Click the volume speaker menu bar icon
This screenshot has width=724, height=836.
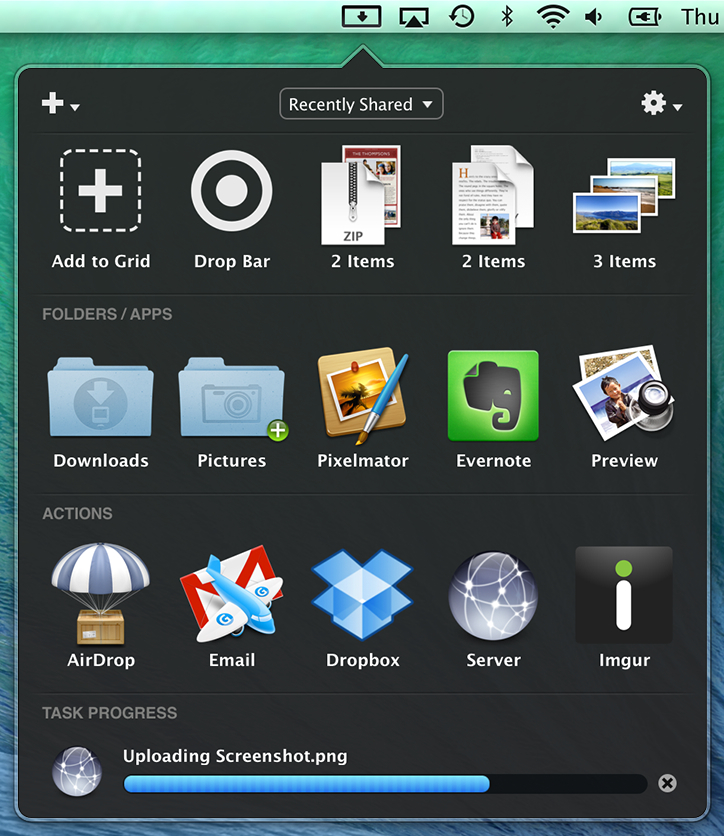point(594,17)
